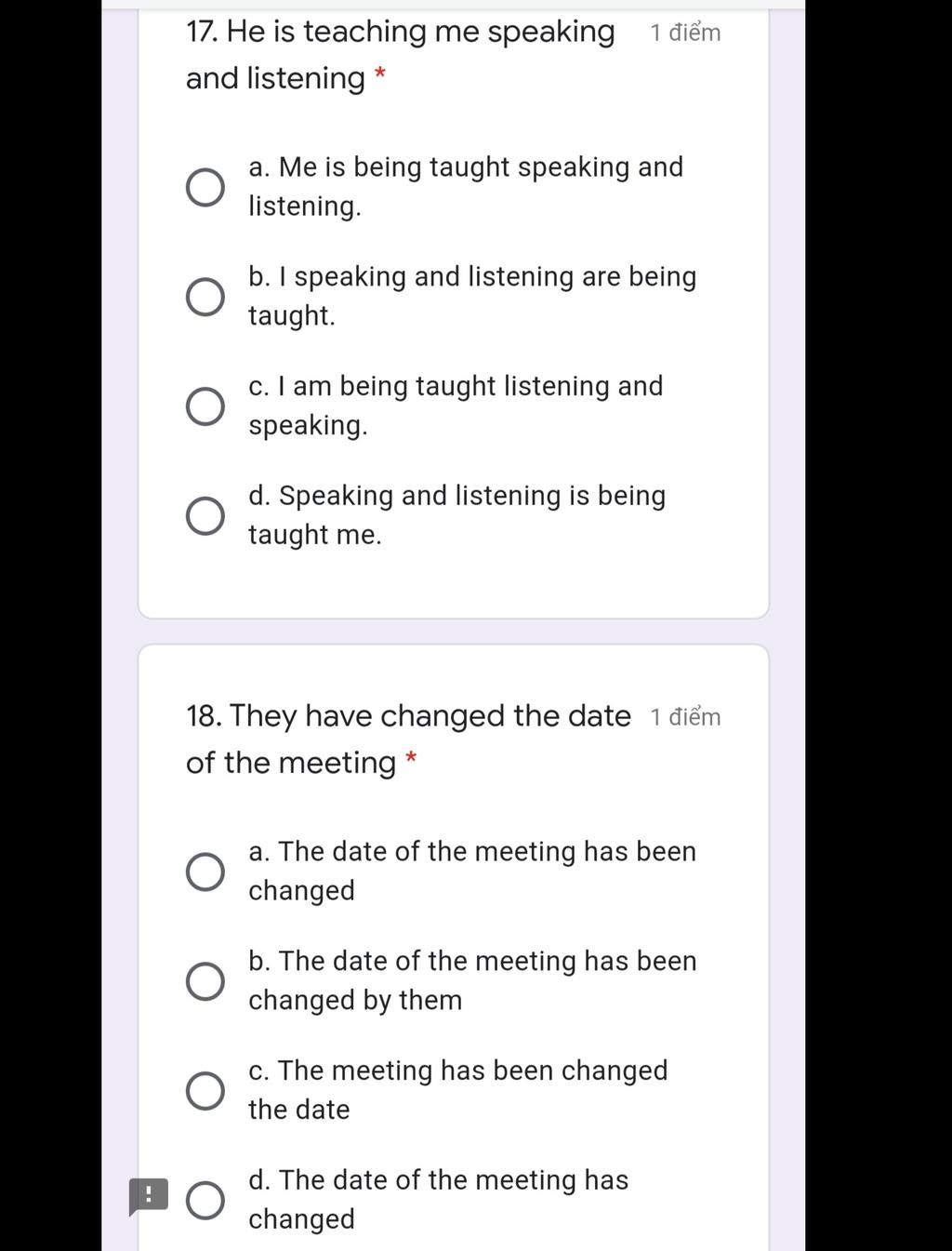Viewport: 952px width, 1251px height.
Task: Mark radio circle for "The meeting has been changed"
Action: [205, 1091]
